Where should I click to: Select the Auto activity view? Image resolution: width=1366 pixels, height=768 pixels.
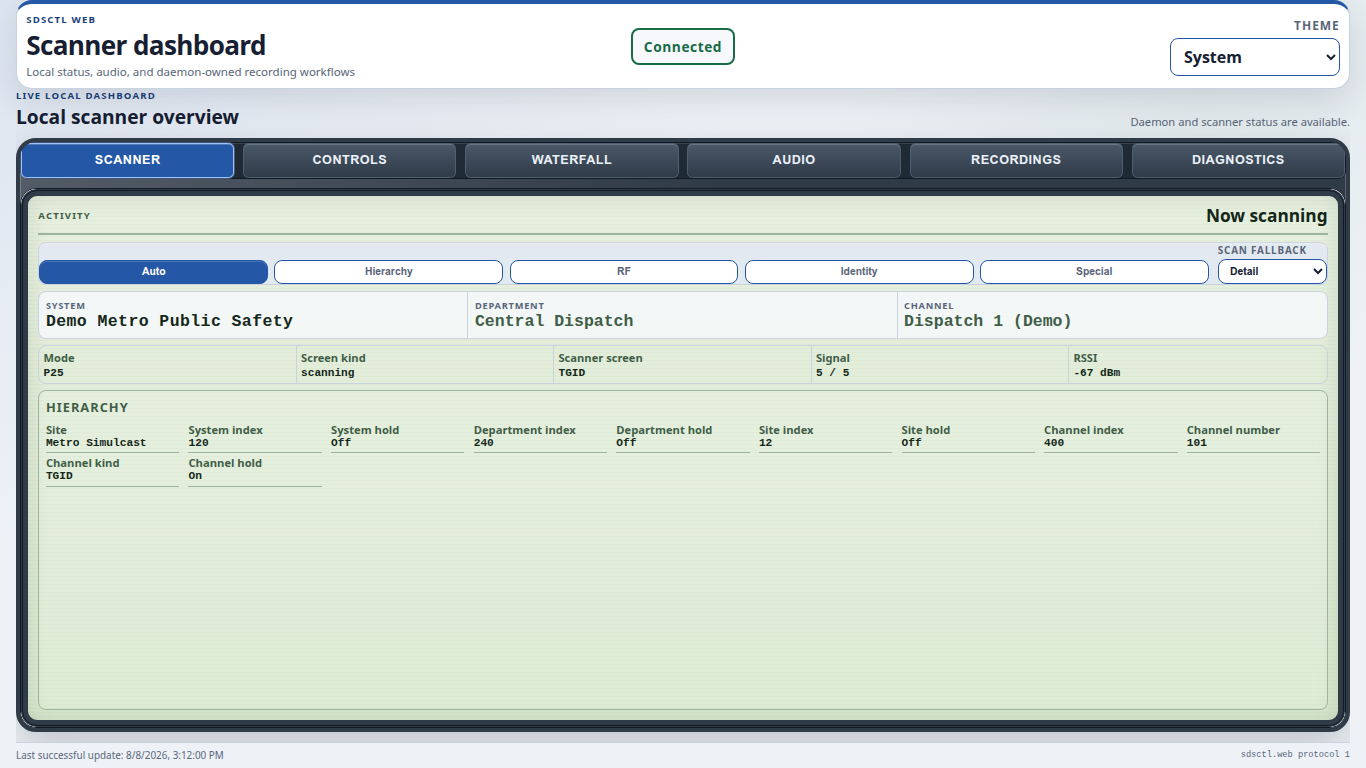(x=154, y=272)
